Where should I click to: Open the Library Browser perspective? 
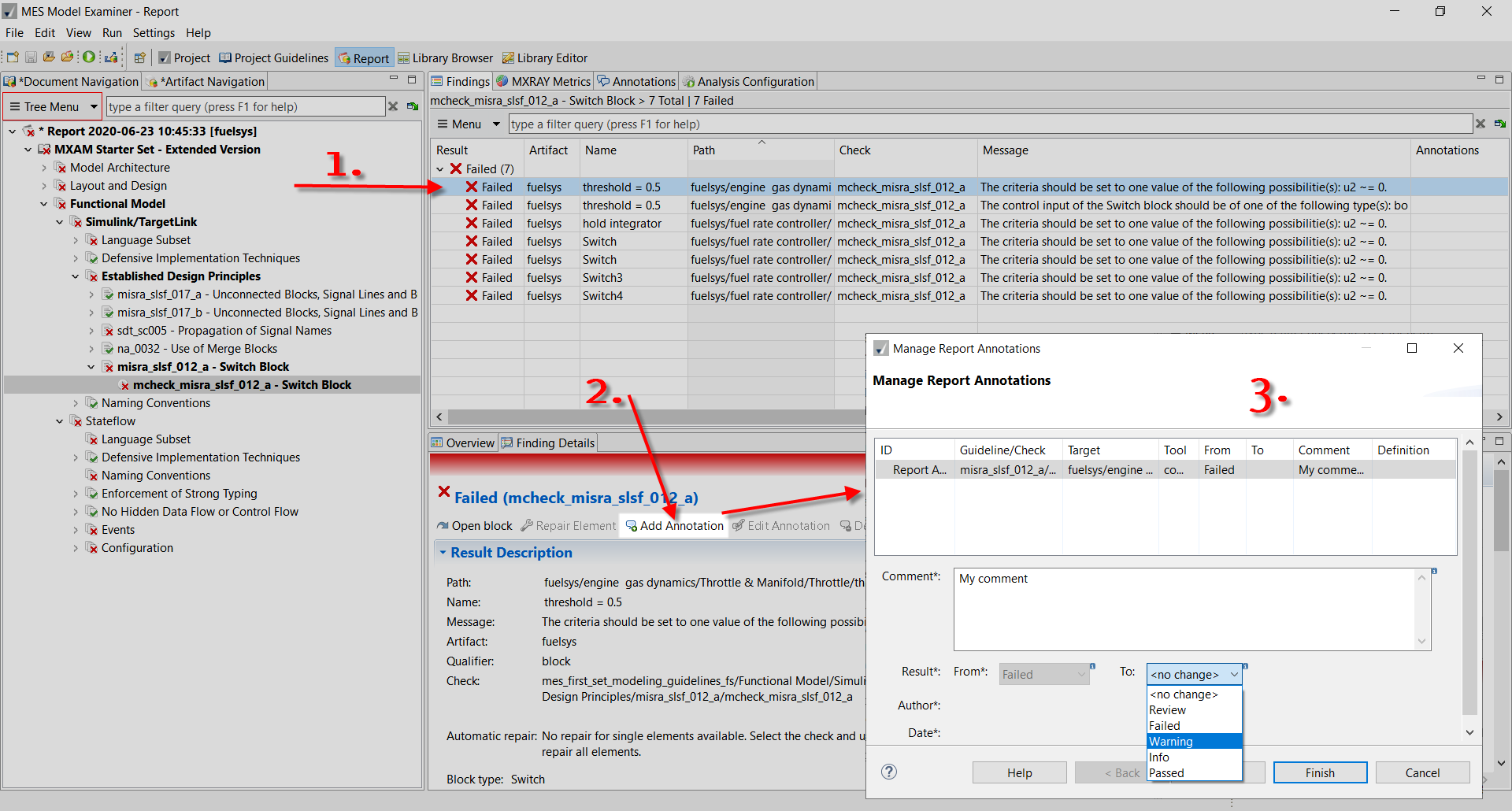click(446, 57)
